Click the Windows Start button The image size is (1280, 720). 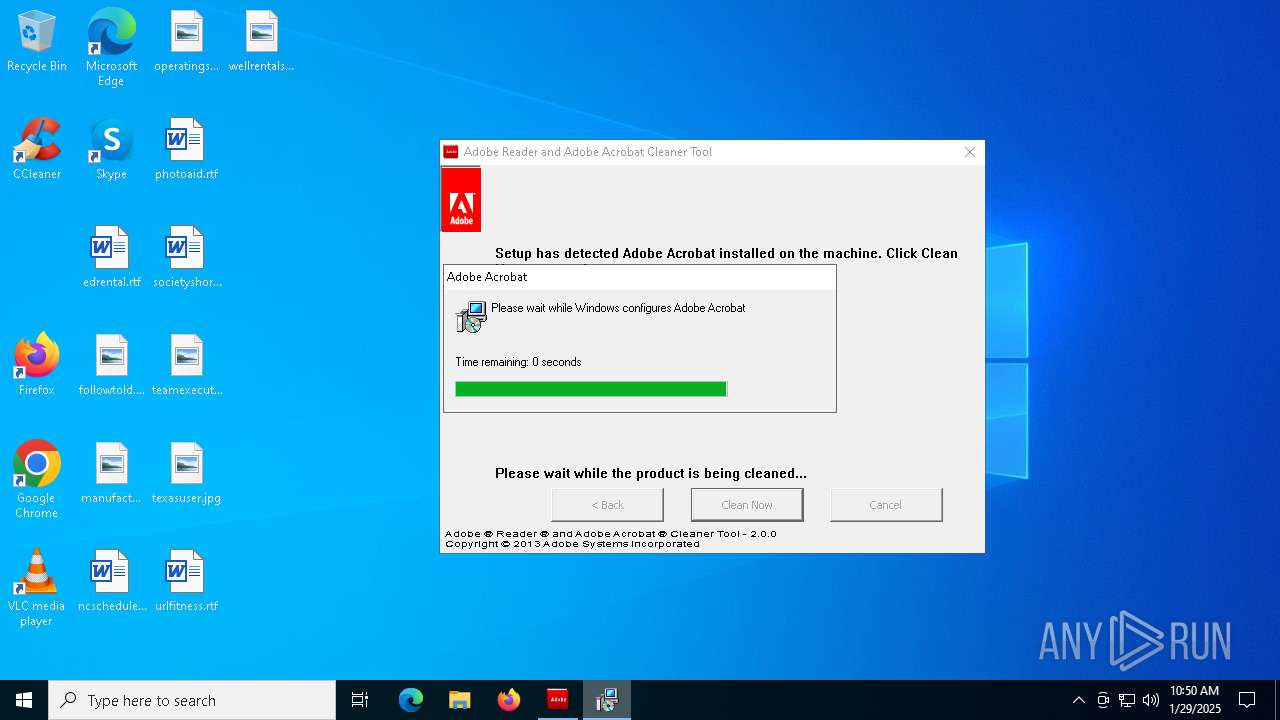[24, 700]
